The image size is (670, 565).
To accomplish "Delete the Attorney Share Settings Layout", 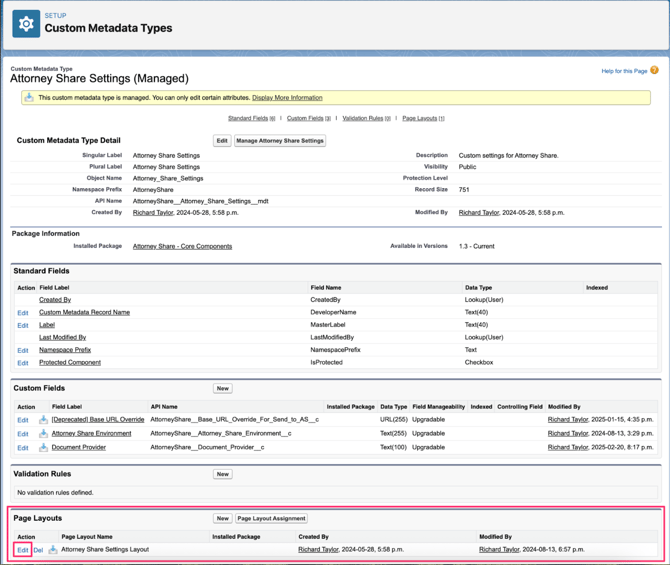I will click(x=38, y=550).
